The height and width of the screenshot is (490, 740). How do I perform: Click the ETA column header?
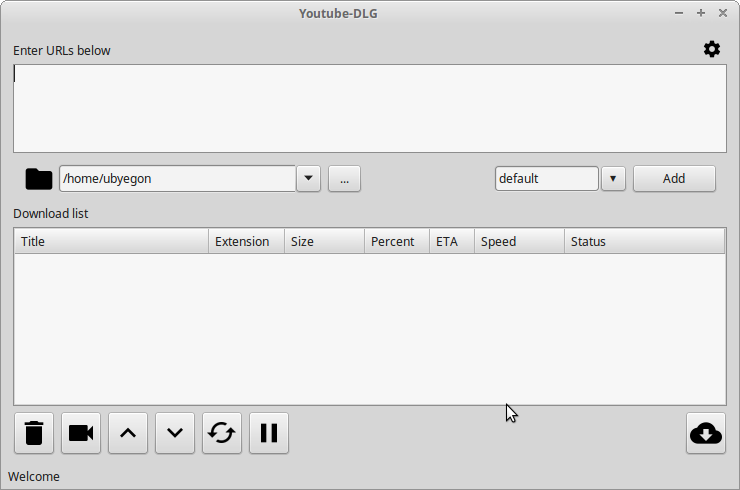[x=452, y=242]
